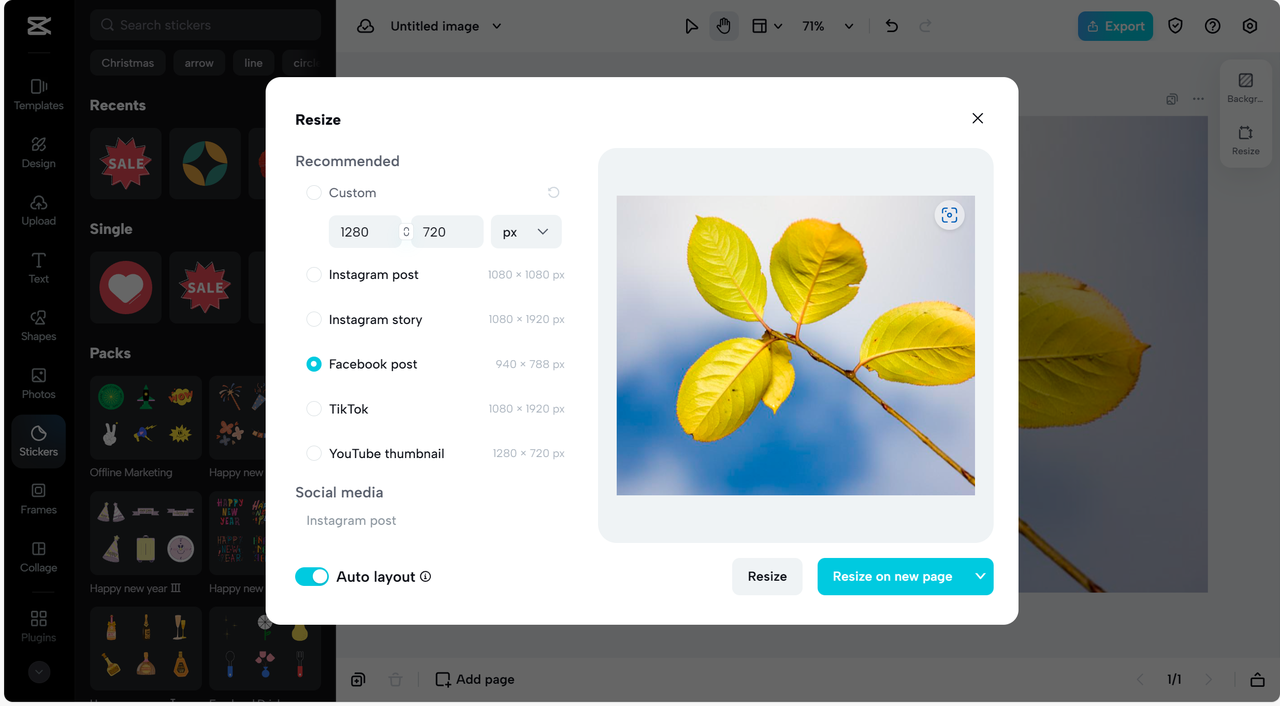
Task: Click the Search stickers field
Action: click(205, 25)
